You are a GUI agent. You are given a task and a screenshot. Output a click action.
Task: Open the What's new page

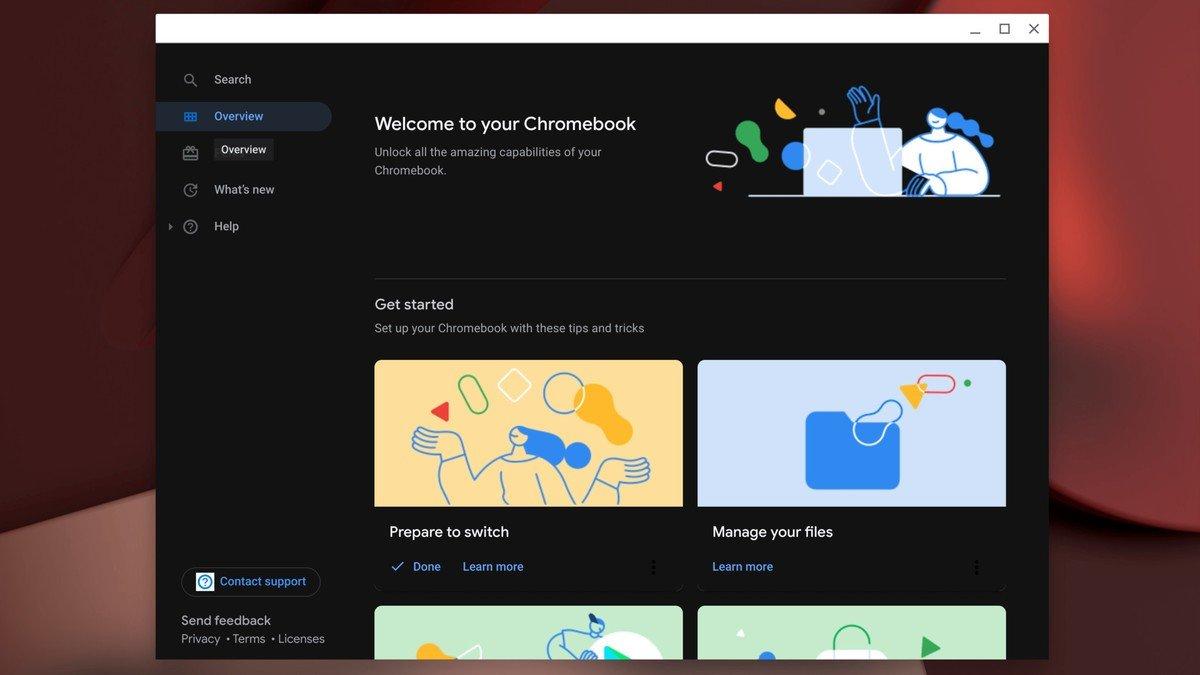[x=243, y=189]
